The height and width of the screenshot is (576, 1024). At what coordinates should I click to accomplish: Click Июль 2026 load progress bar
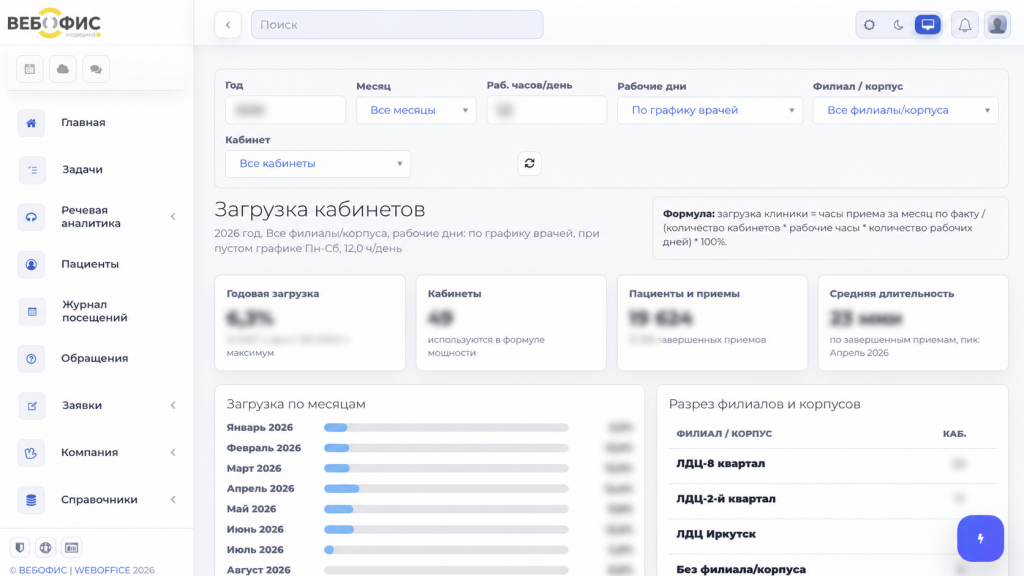pyautogui.click(x=446, y=550)
